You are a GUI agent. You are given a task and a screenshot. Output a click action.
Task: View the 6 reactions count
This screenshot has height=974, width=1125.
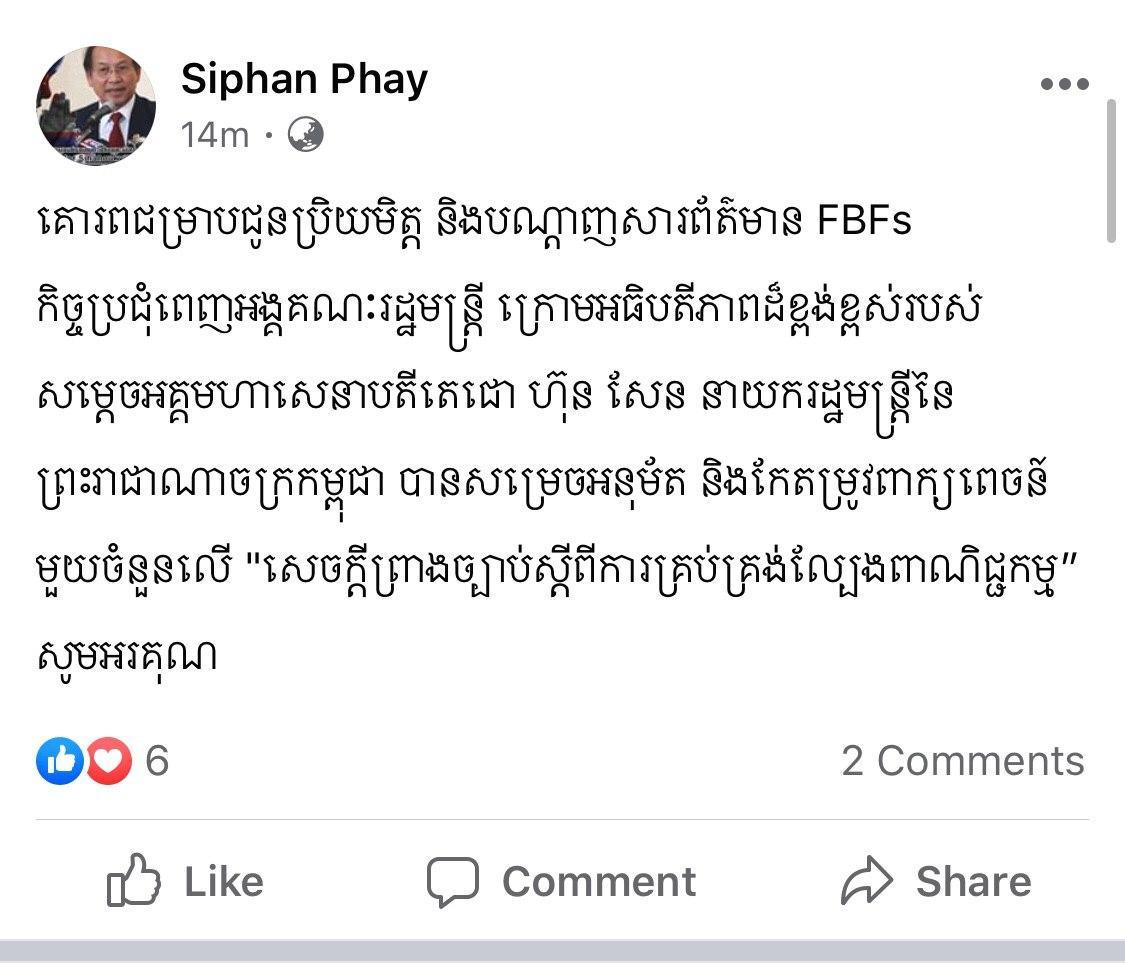tap(157, 761)
